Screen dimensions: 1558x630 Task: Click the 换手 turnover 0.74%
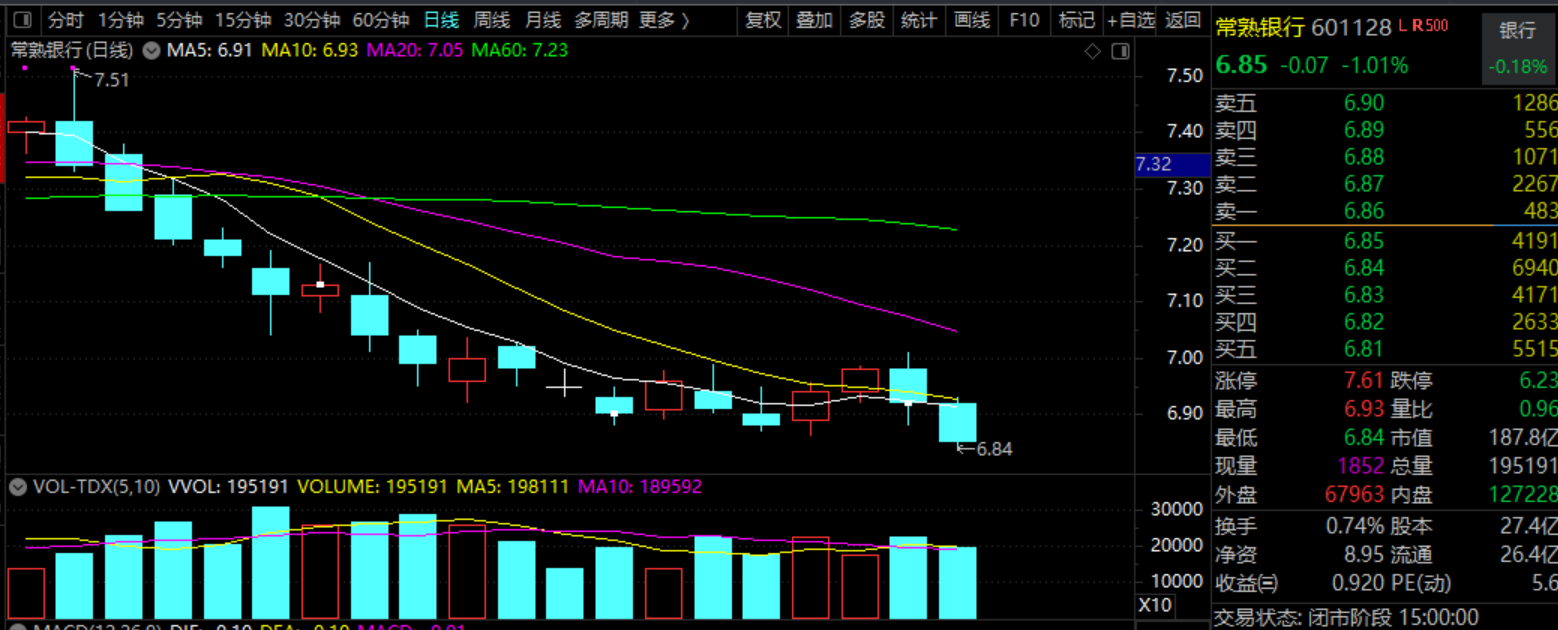[x=1355, y=526]
